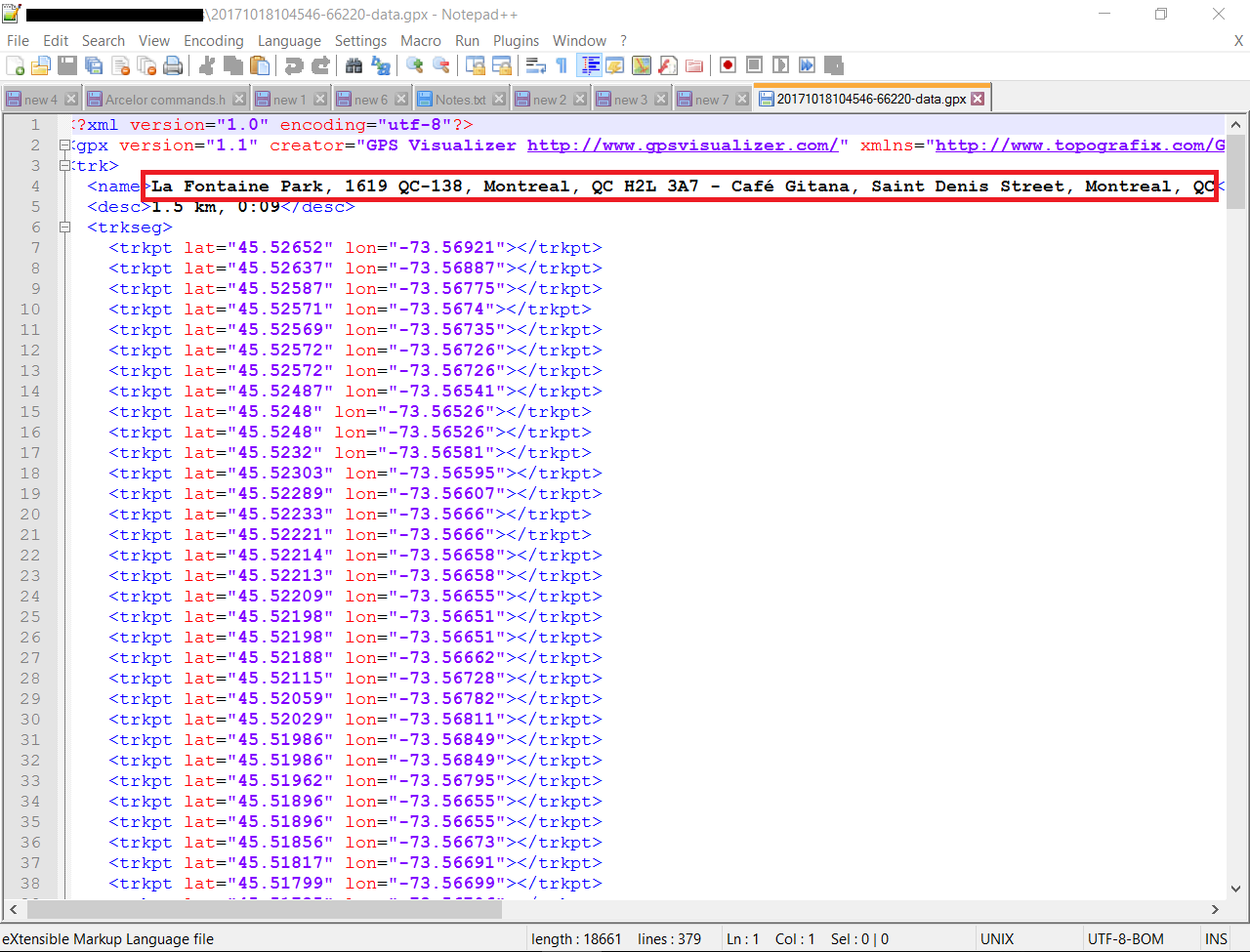This screenshot has height=952, width=1250.
Task: Close the 20171018104546-66220-data.gpx tab
Action: pos(978,99)
